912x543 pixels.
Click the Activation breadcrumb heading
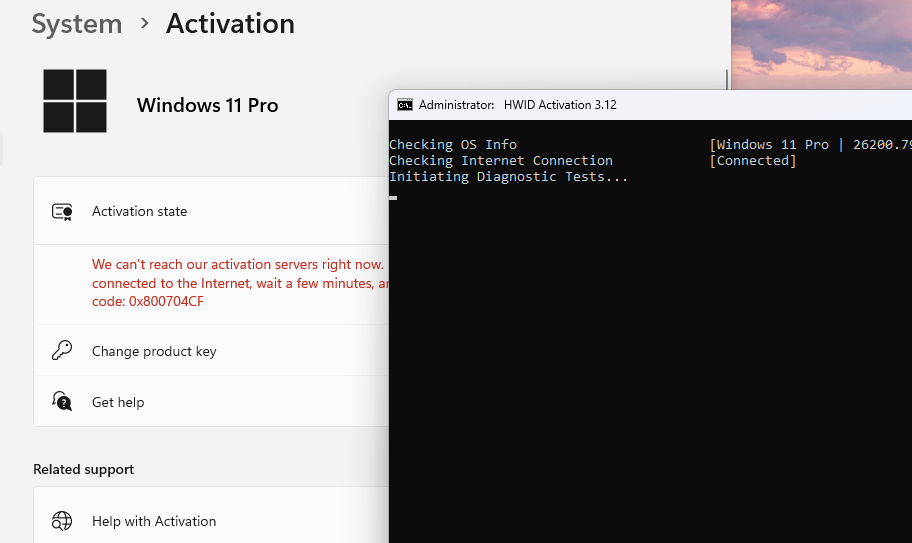(230, 24)
